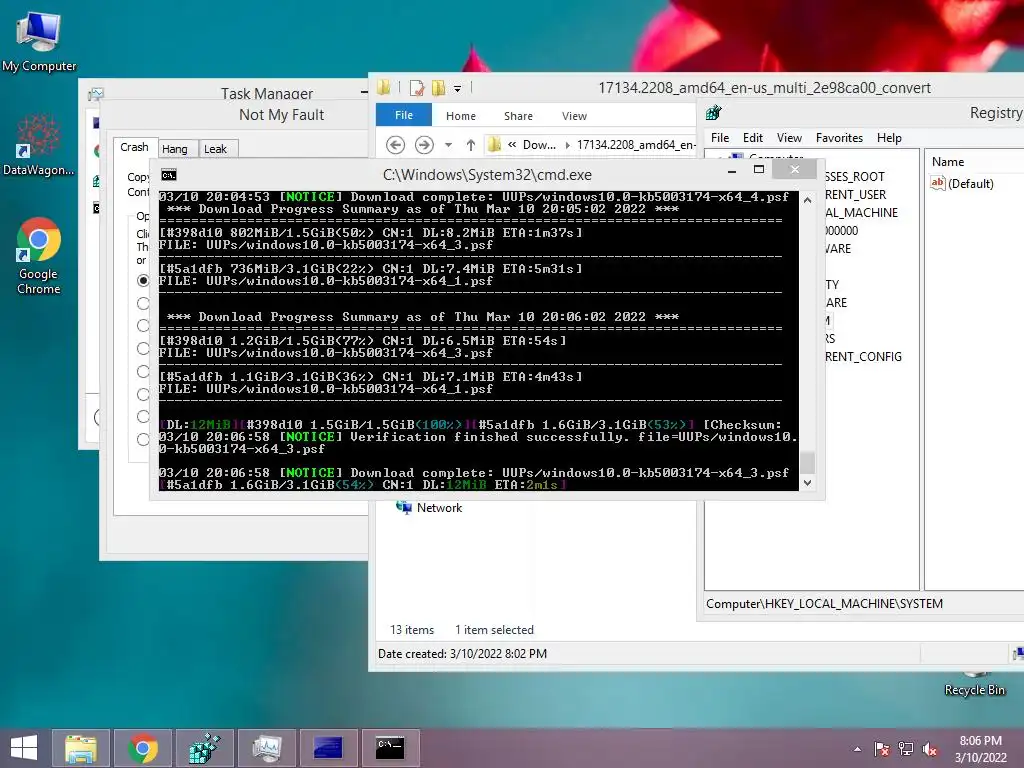Click the cmd scrollbar thumb
This screenshot has height=768, width=1024.
click(807, 462)
